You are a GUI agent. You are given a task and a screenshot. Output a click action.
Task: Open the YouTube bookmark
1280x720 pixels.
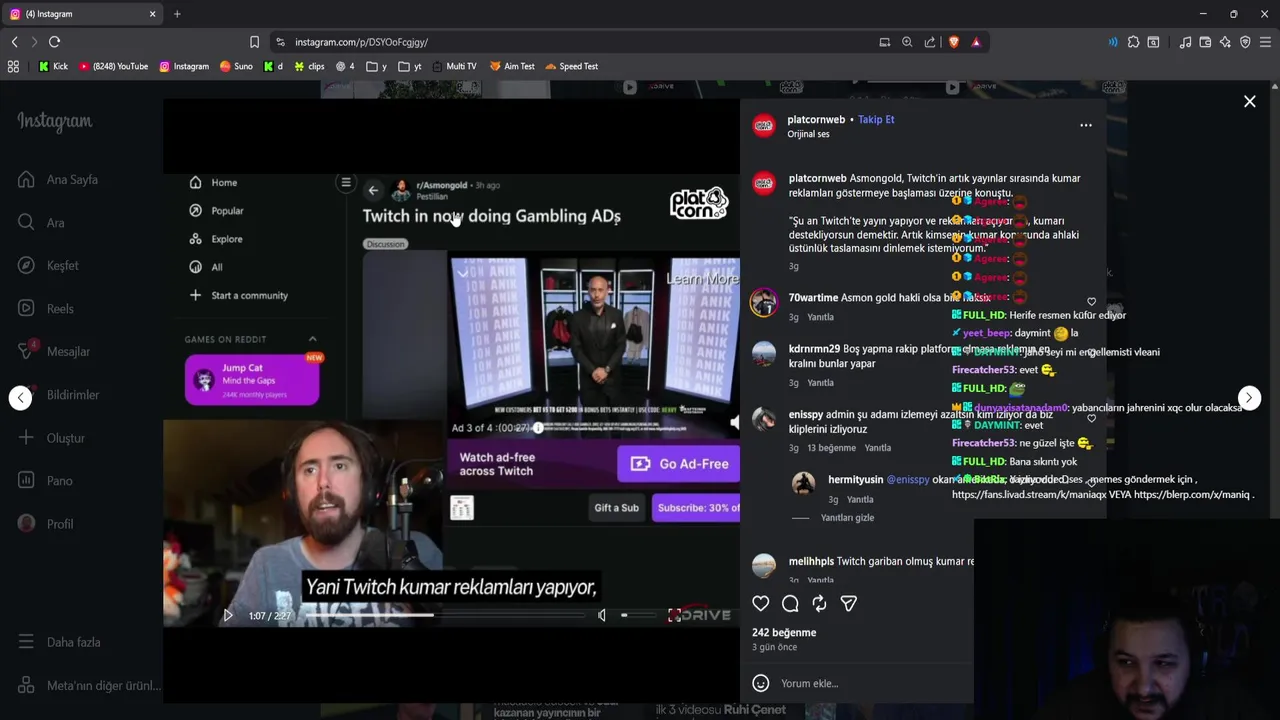(113, 66)
